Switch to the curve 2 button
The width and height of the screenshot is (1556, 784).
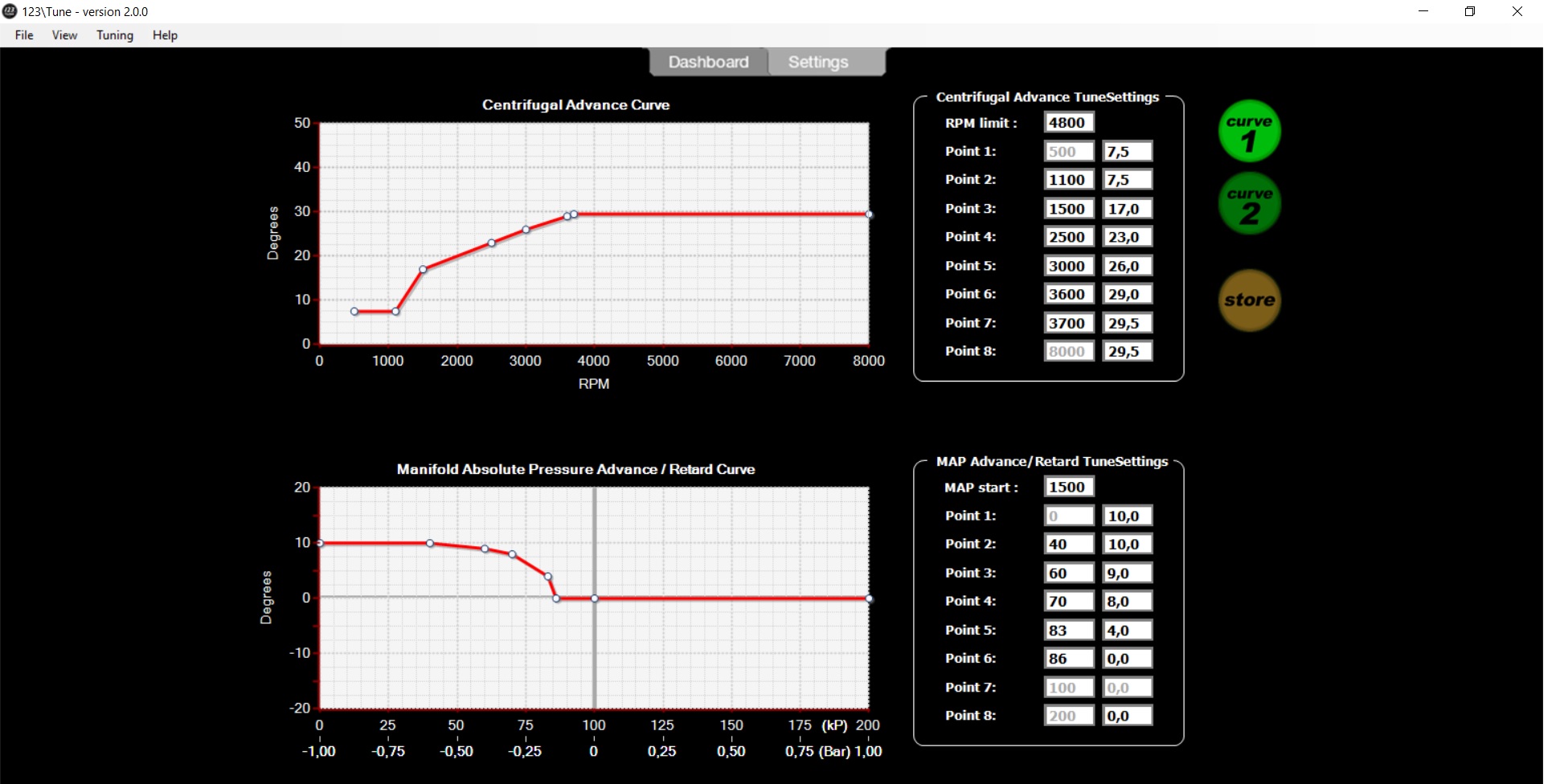[x=1249, y=204]
